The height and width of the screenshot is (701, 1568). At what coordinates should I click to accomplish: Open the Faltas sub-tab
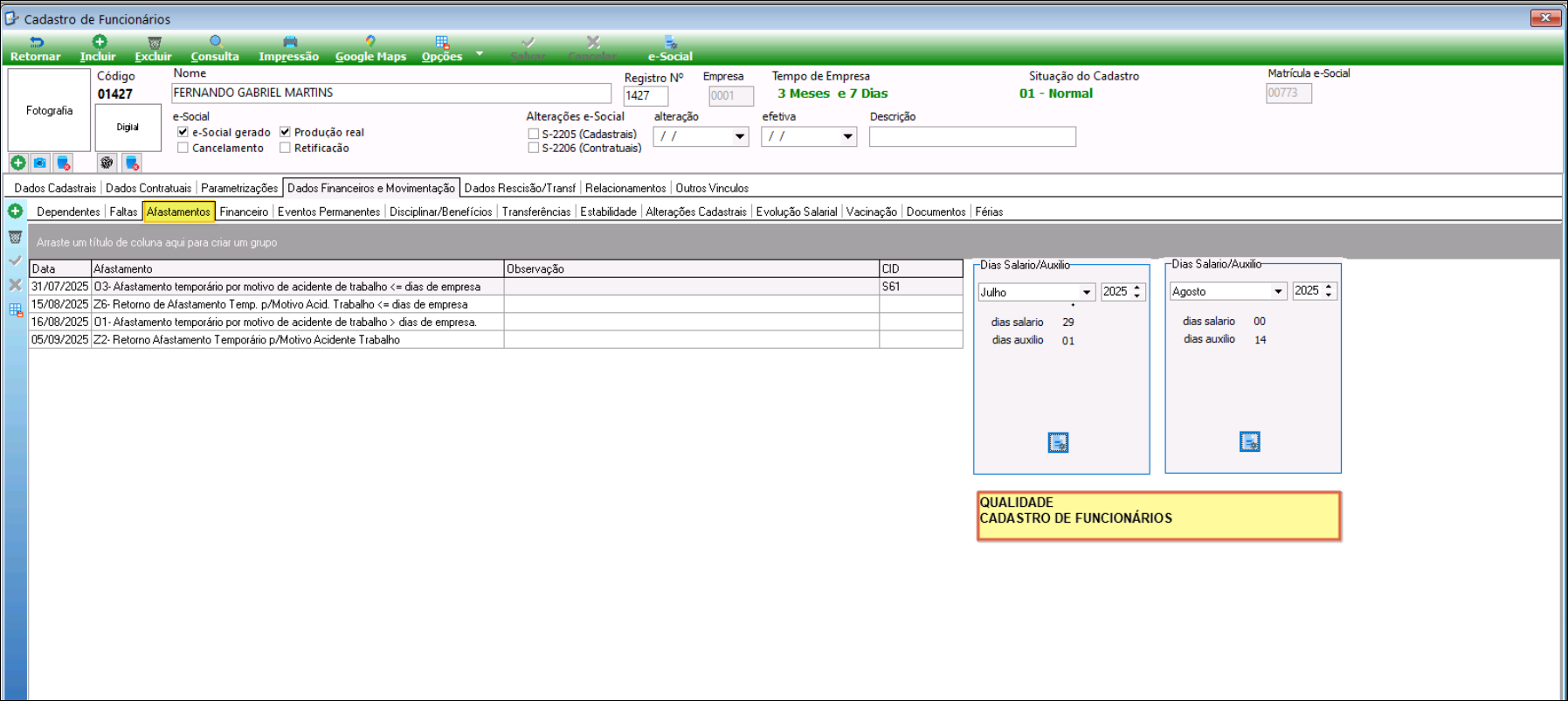[123, 212]
